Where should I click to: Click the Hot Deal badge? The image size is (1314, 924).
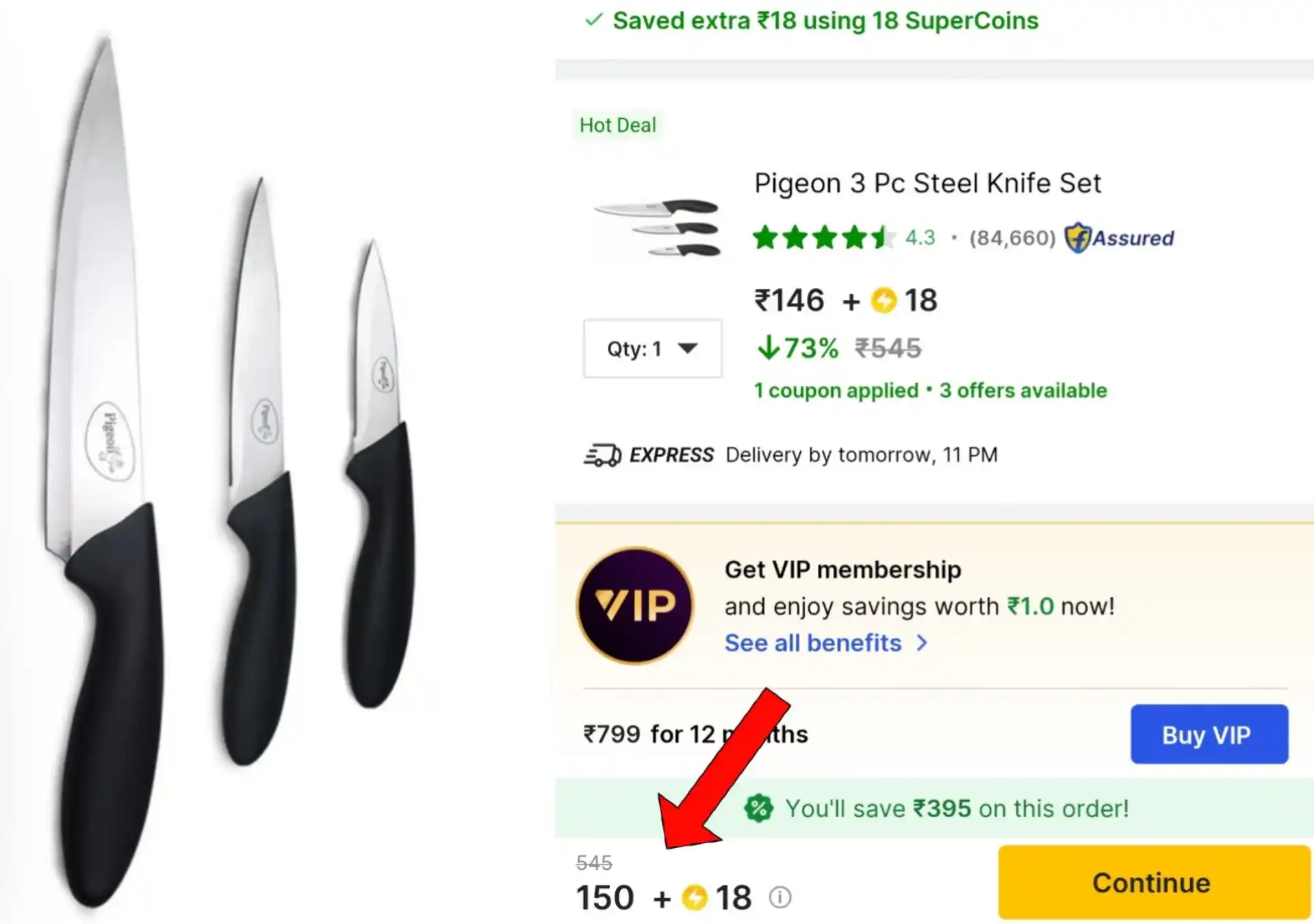pos(618,125)
